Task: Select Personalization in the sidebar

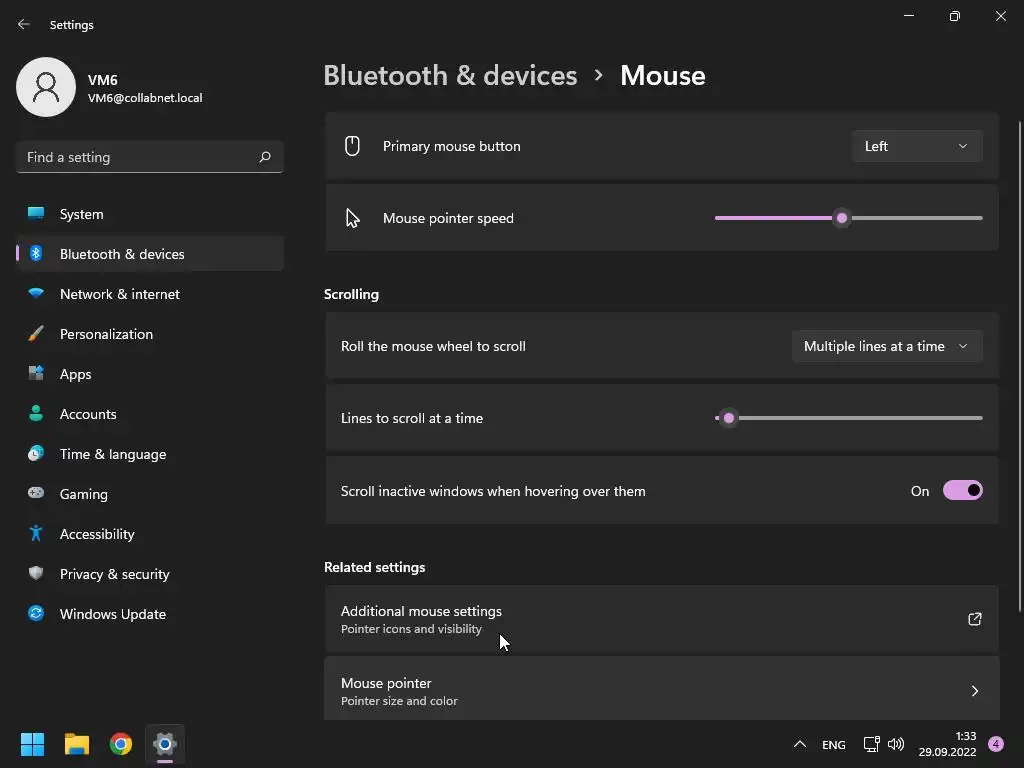Action: coord(106,334)
